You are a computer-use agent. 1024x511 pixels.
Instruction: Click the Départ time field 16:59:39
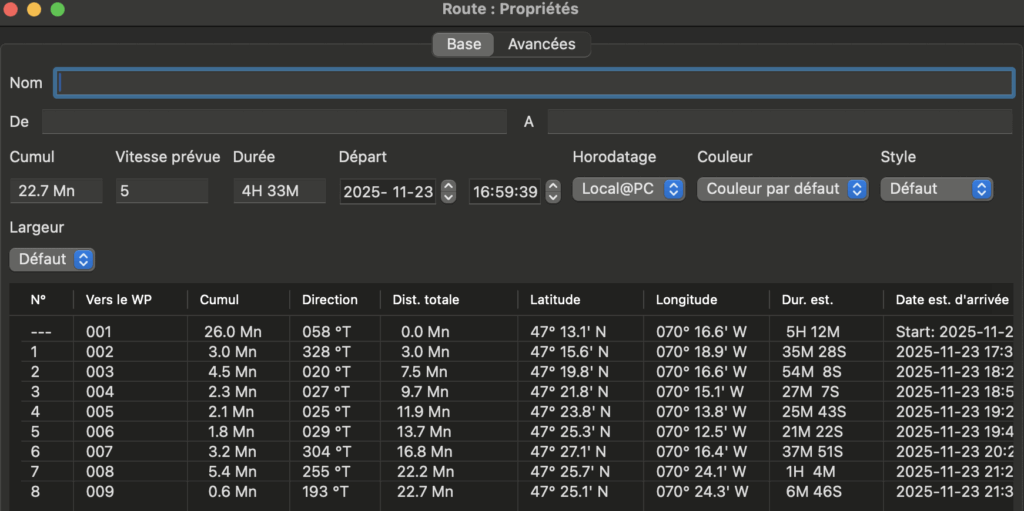pyautogui.click(x=504, y=190)
